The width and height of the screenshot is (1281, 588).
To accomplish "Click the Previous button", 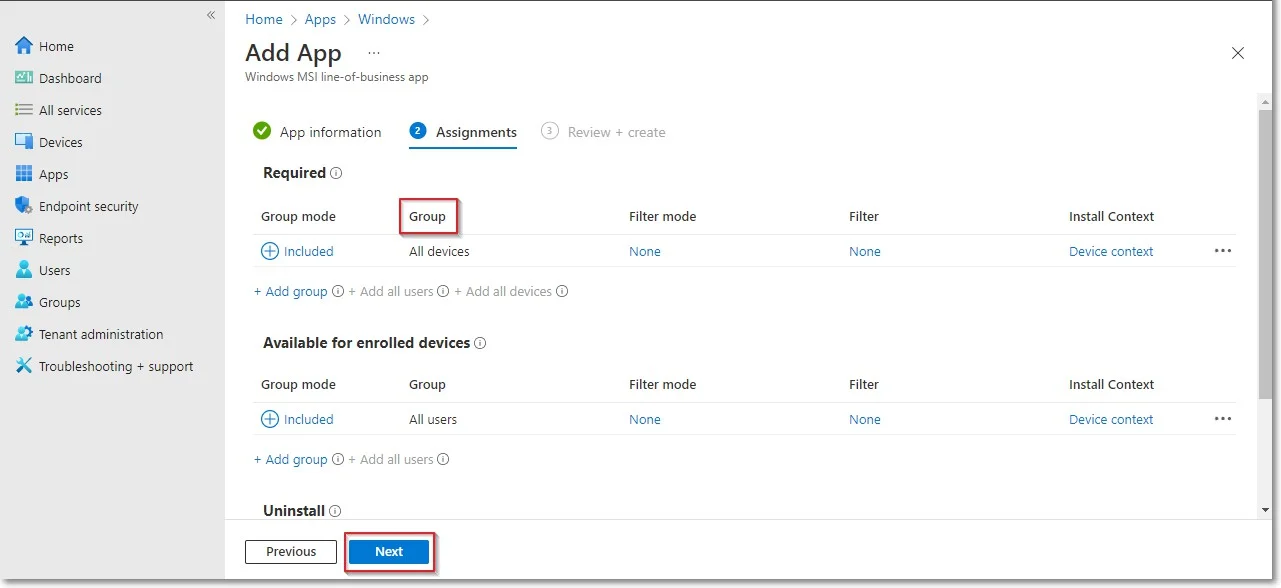I will click(291, 552).
